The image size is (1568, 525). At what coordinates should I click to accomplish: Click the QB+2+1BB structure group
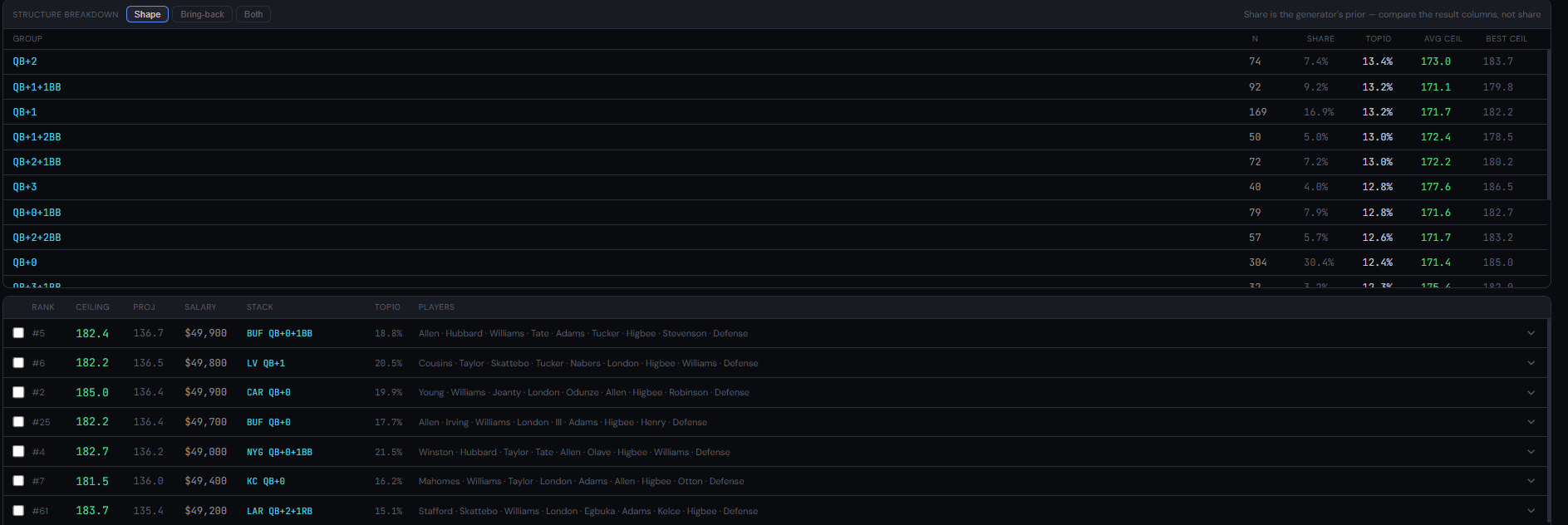pyautogui.click(x=775, y=162)
